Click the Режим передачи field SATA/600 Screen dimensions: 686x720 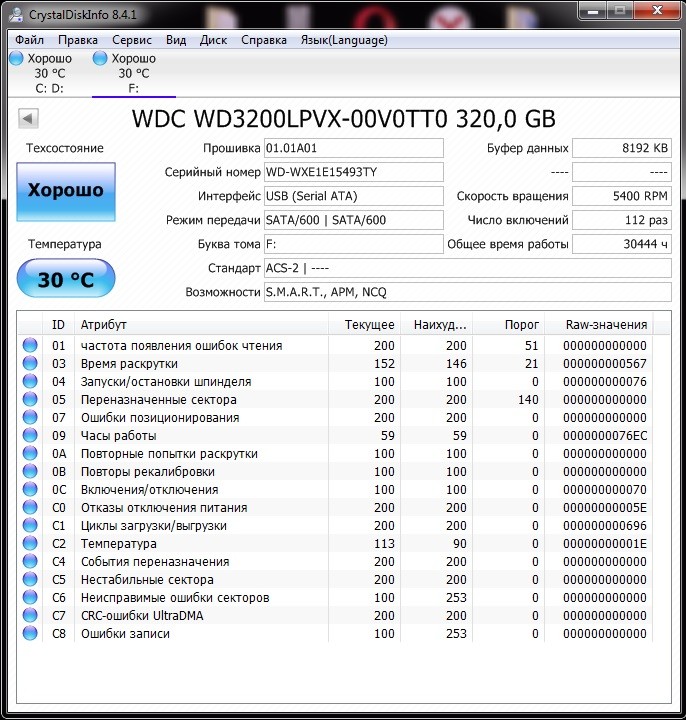coord(354,220)
